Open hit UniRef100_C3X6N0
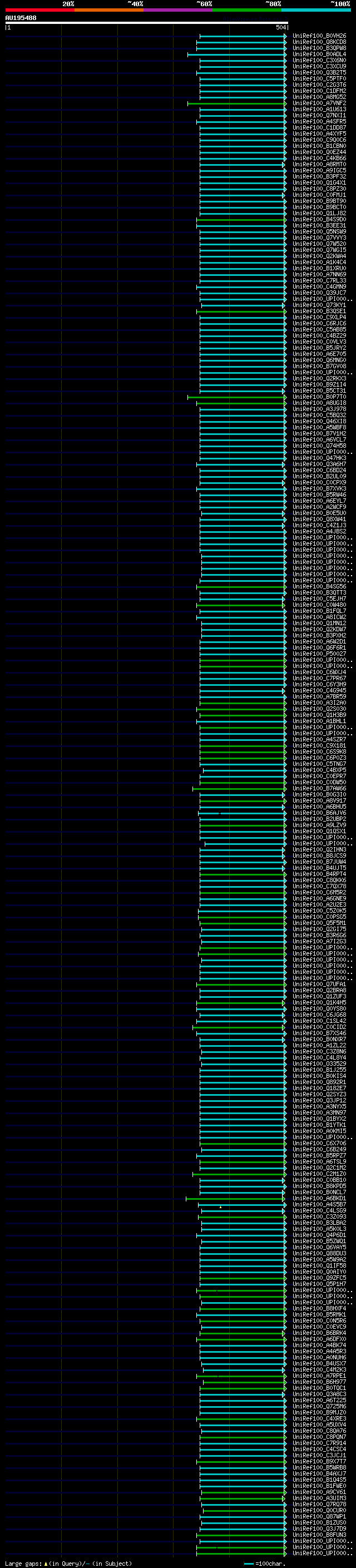The width and height of the screenshot is (356, 1568). pos(319,60)
